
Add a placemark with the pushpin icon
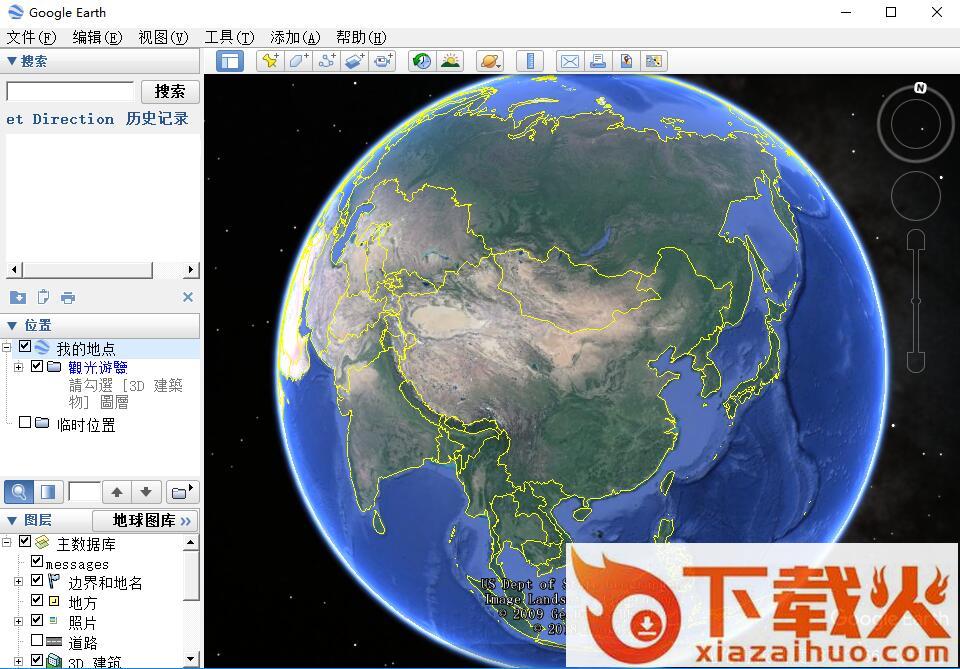point(270,61)
